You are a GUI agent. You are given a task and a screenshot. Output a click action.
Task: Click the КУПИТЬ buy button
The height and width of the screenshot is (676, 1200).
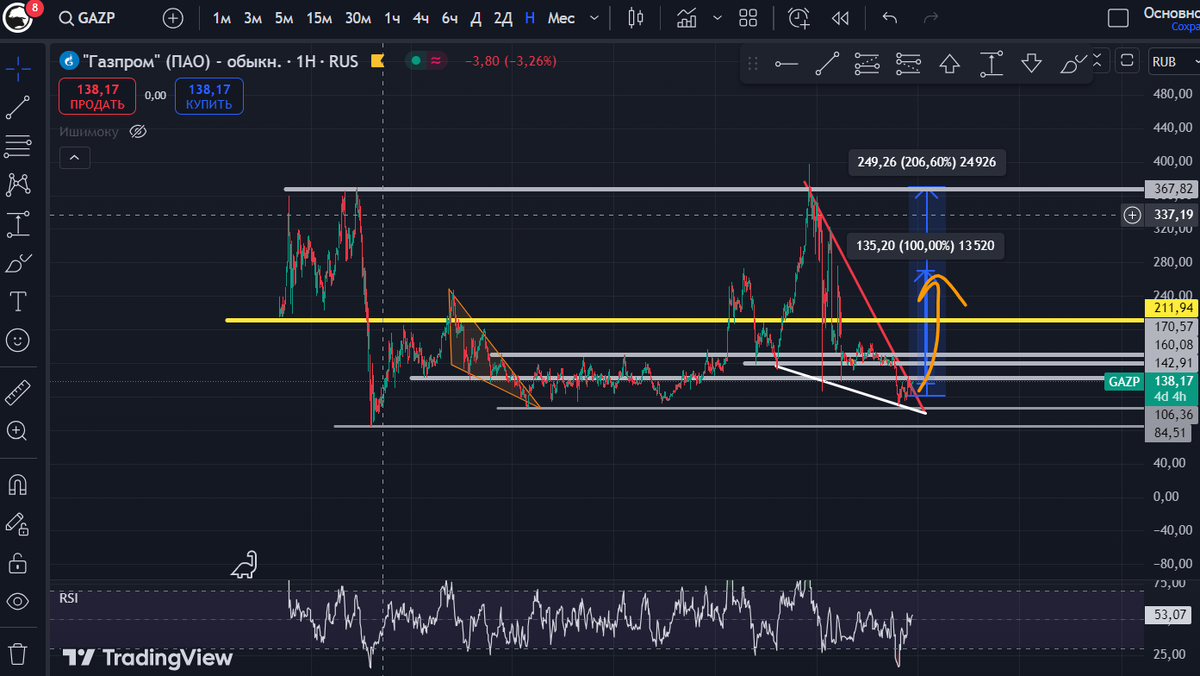tap(209, 97)
